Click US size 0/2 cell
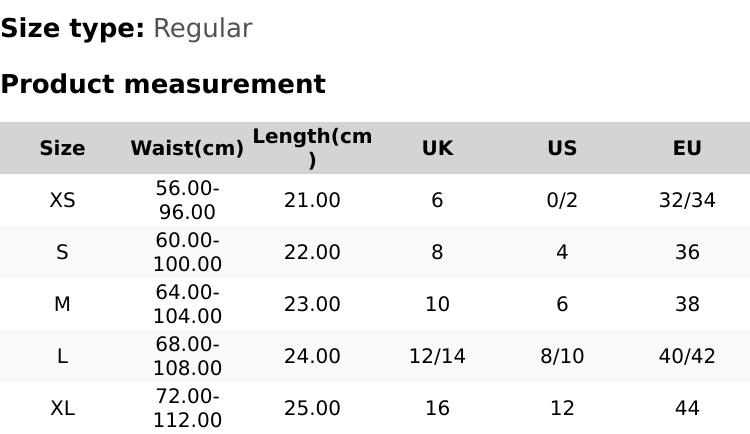This screenshot has width=750, height=434. (562, 200)
